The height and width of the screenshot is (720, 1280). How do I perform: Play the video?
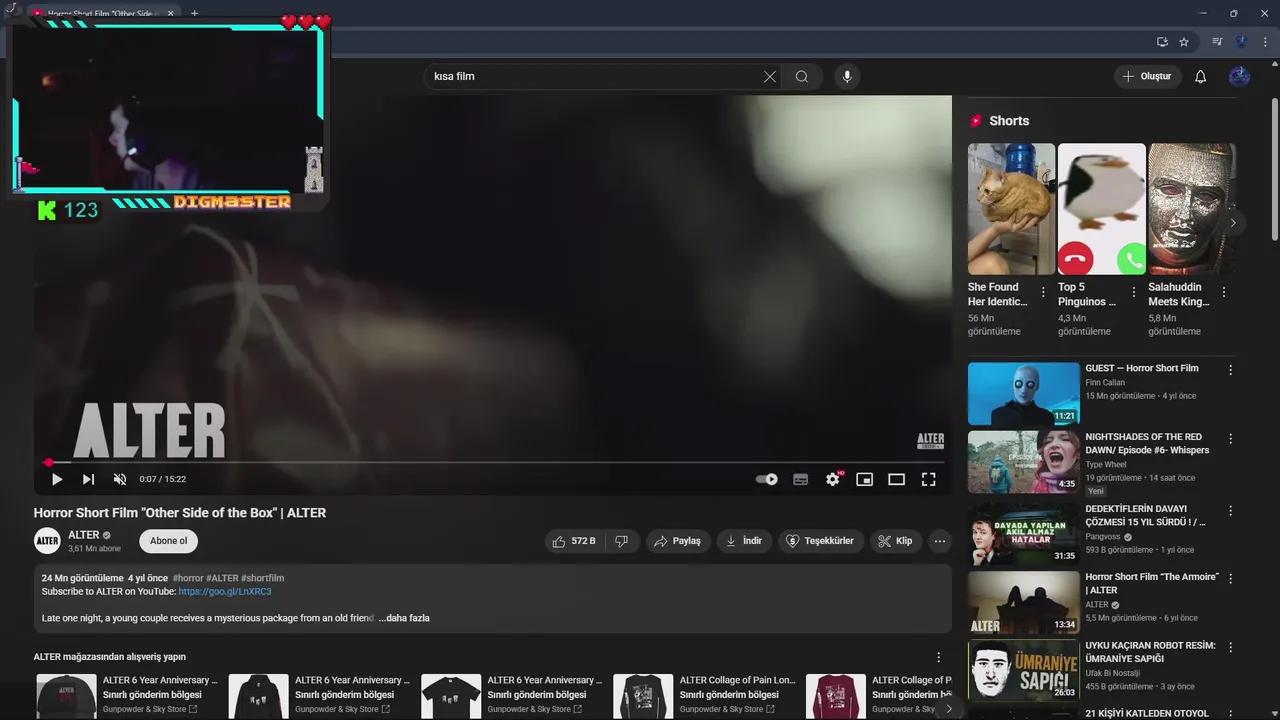[57, 480]
